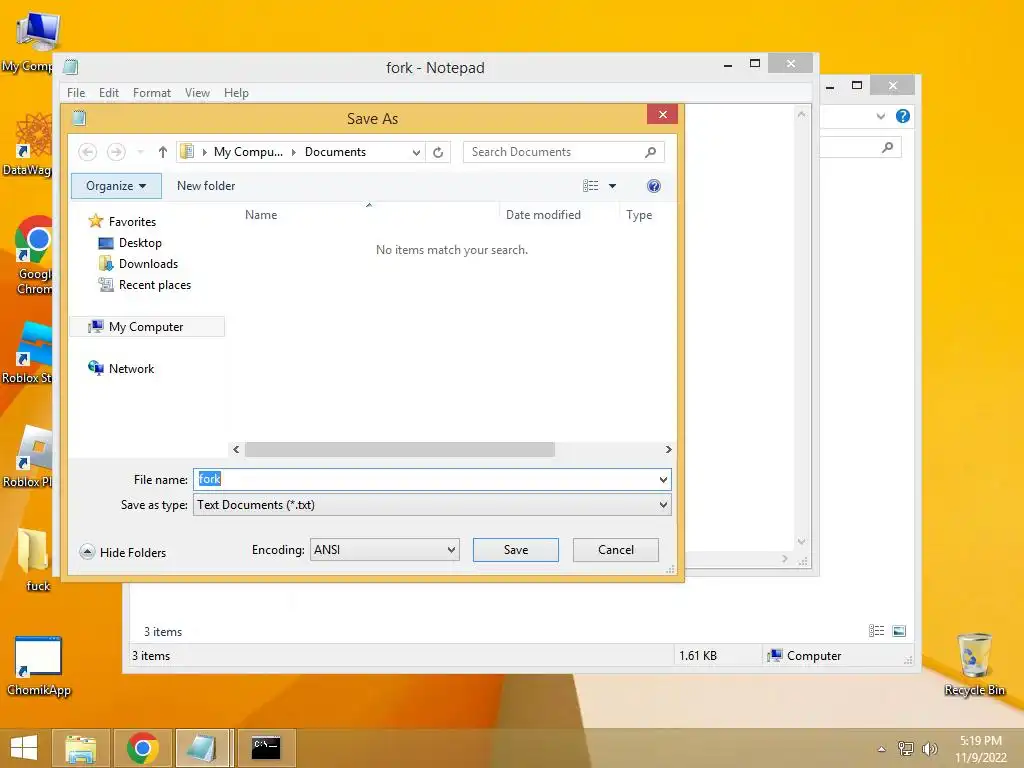Show hidden tray icons

(x=882, y=749)
